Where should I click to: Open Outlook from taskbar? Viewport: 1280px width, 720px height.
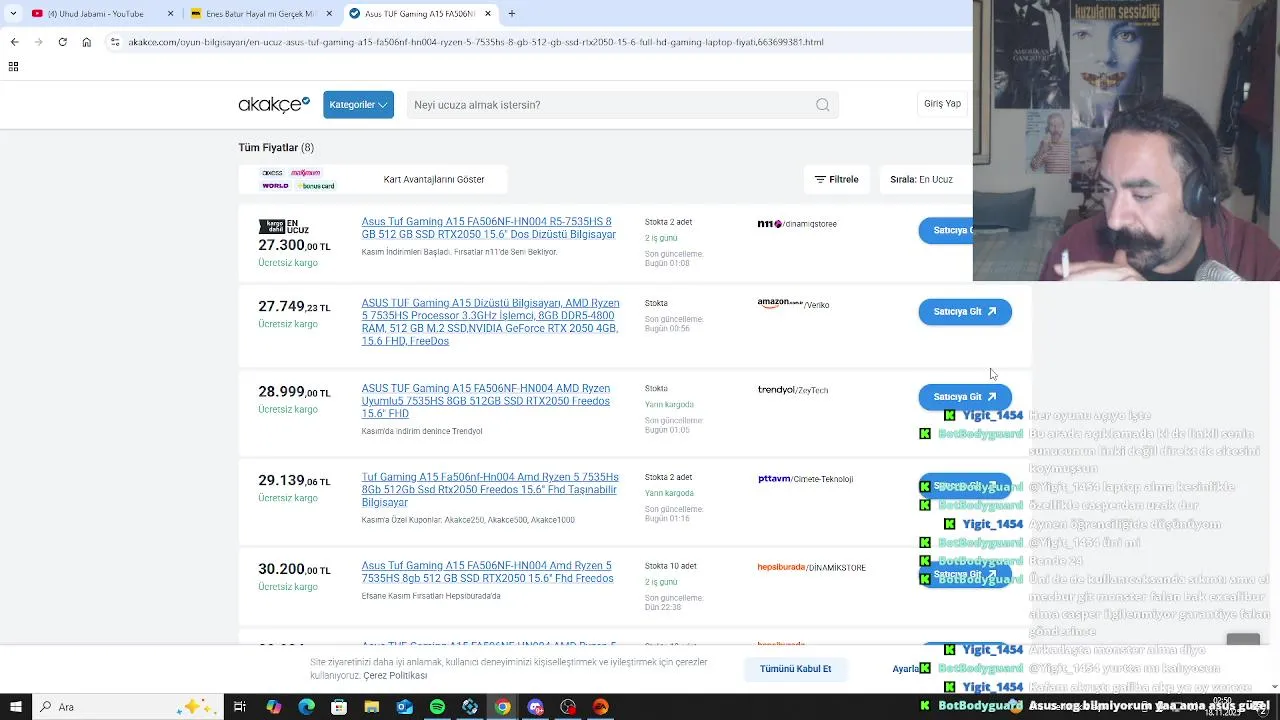tap(405, 707)
